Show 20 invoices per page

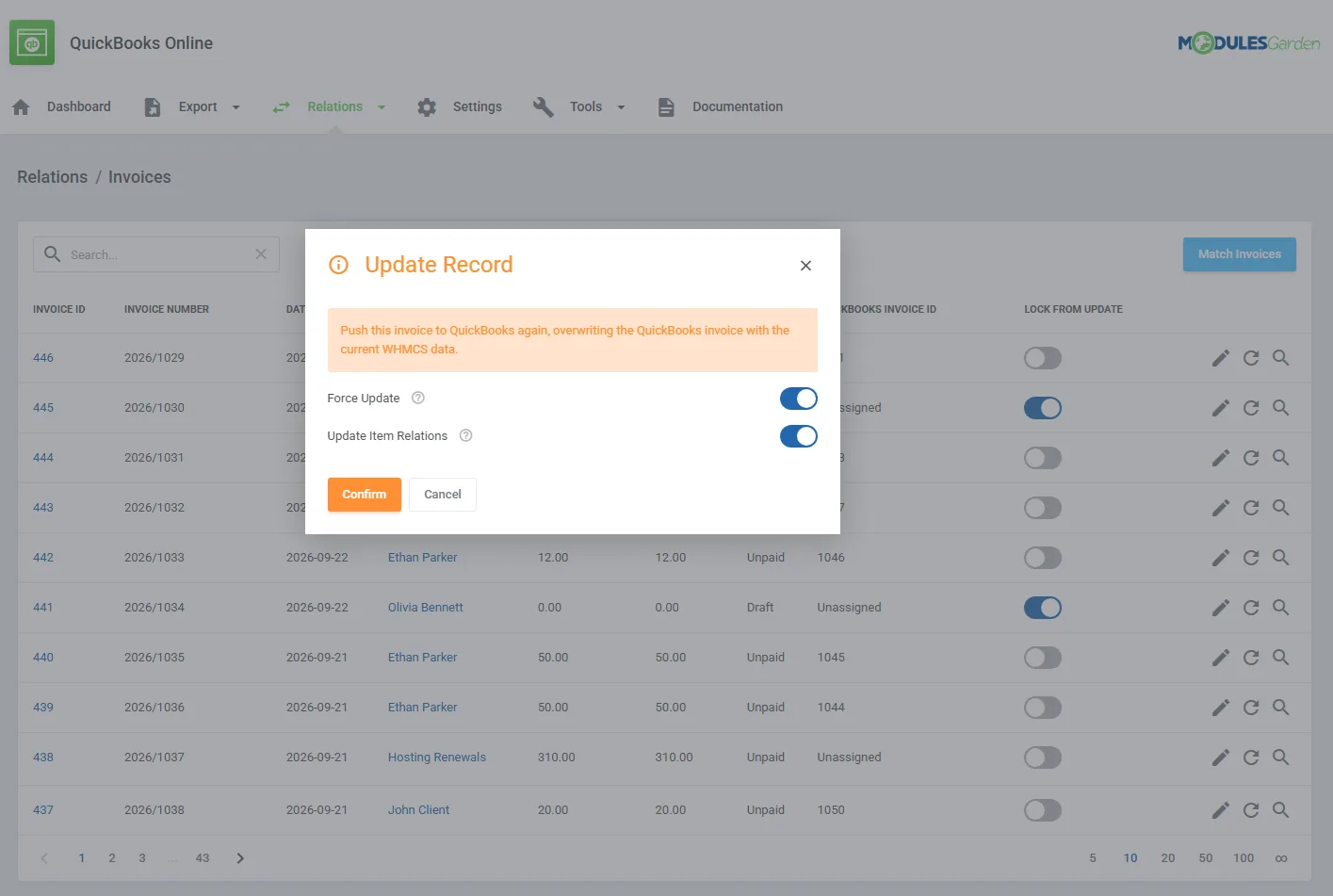[1168, 858]
